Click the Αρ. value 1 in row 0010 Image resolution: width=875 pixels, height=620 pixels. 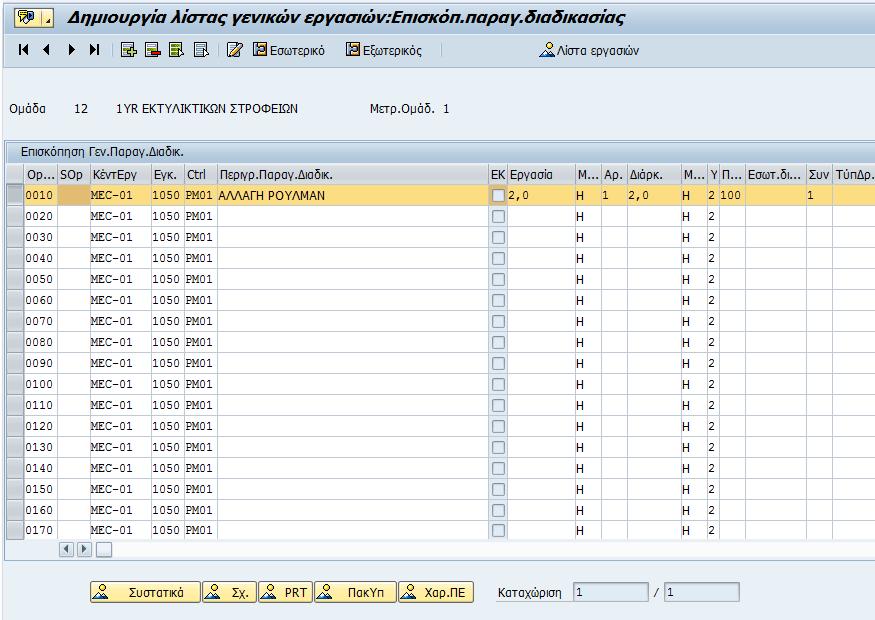(614, 195)
